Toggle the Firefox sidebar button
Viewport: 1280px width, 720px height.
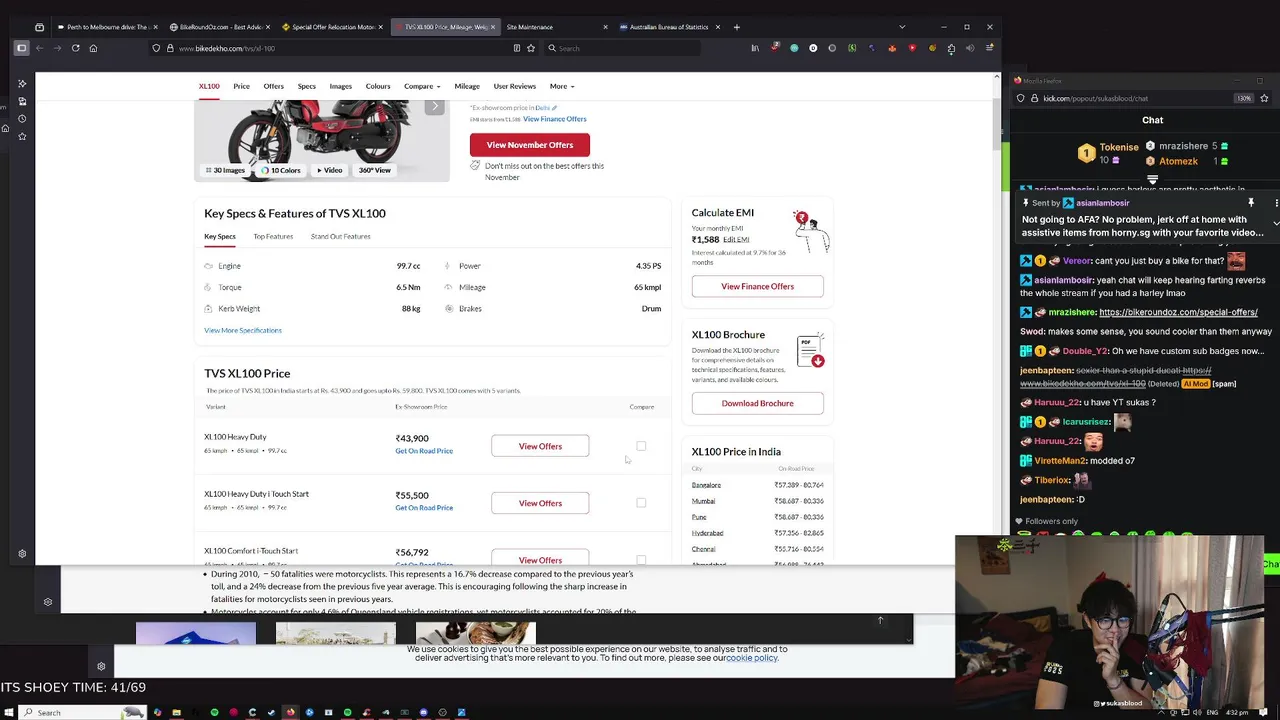pos(21,48)
